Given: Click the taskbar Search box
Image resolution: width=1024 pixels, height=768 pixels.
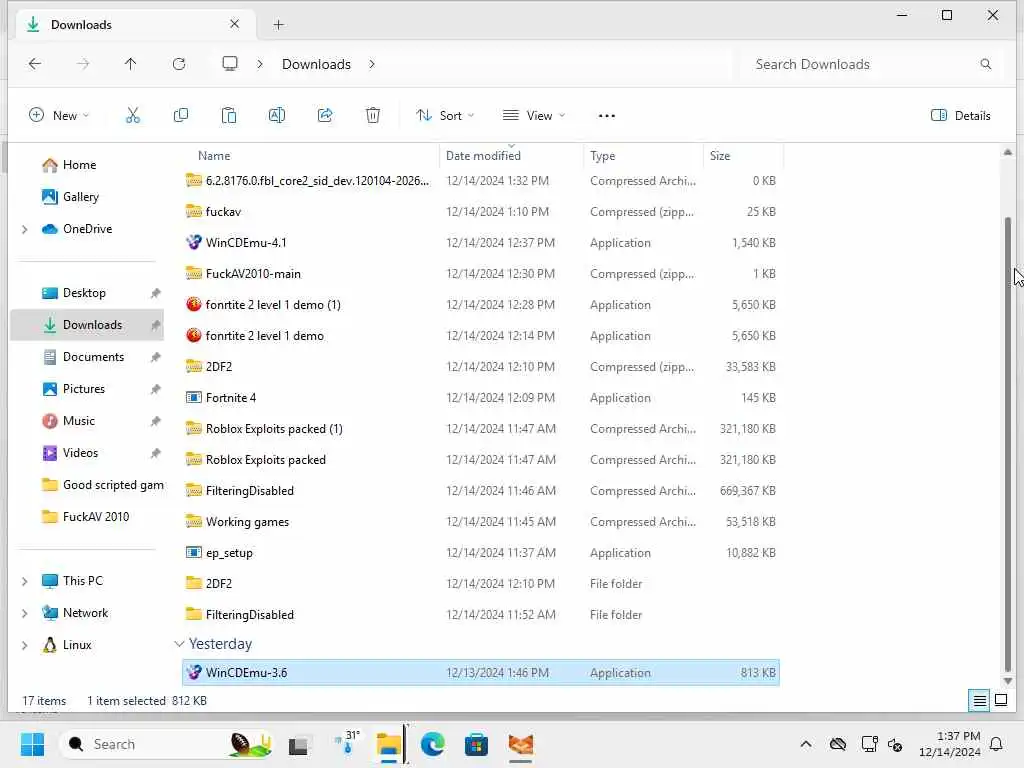Looking at the screenshot, I should coord(167,744).
